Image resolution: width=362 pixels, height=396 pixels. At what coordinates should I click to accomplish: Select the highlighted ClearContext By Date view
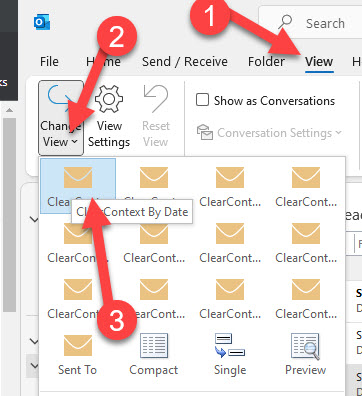pos(78,186)
